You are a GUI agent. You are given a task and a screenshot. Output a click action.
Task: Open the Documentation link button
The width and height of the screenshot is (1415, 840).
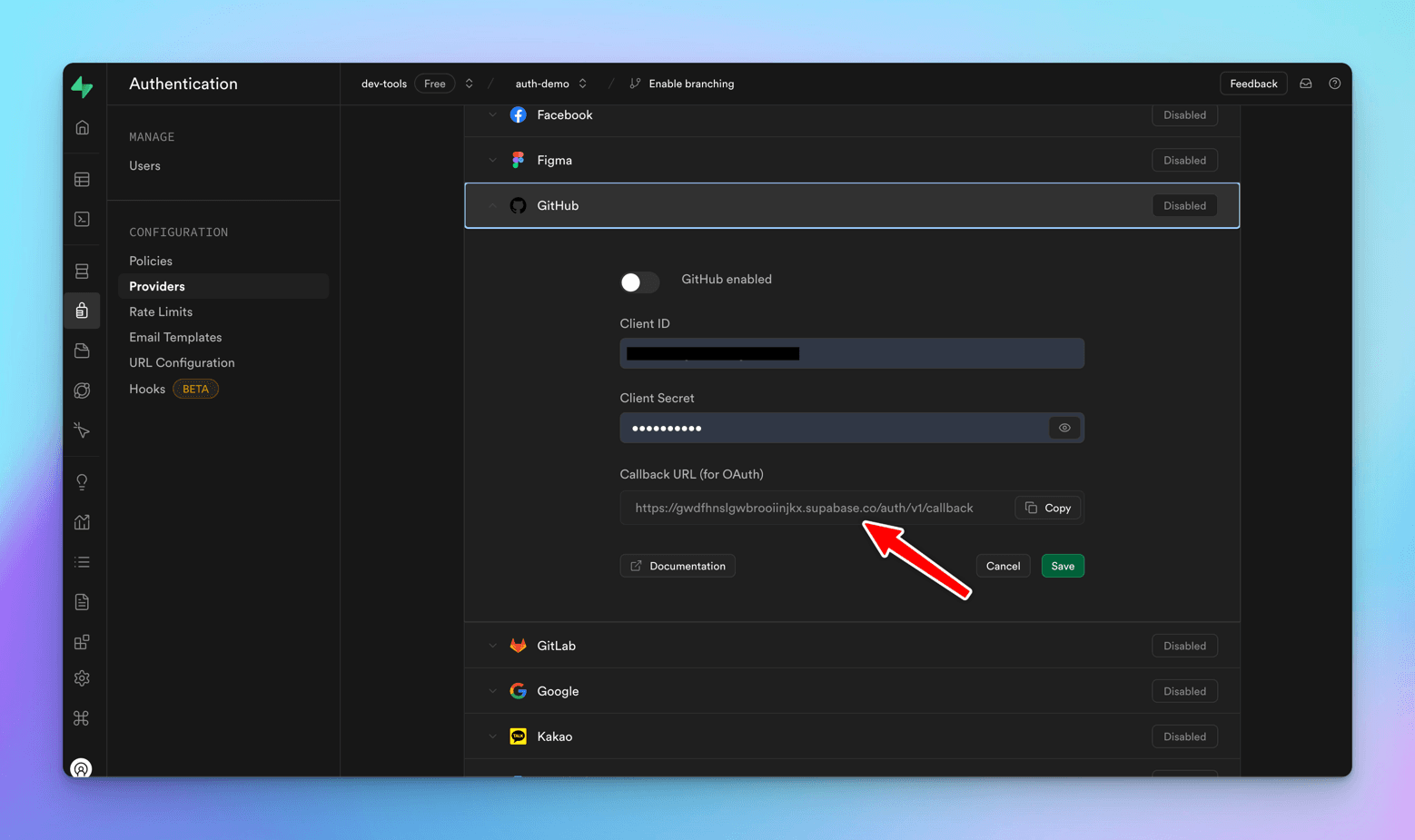(x=678, y=566)
